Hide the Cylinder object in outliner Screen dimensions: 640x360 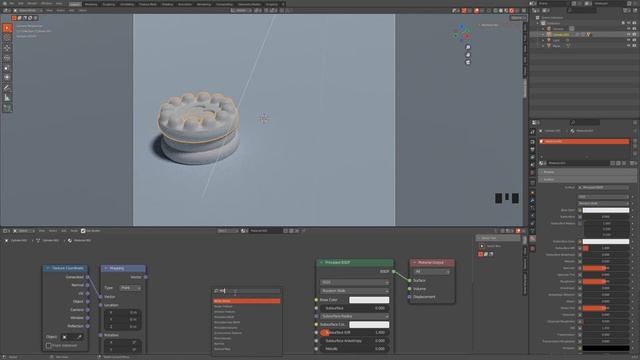click(x=629, y=35)
